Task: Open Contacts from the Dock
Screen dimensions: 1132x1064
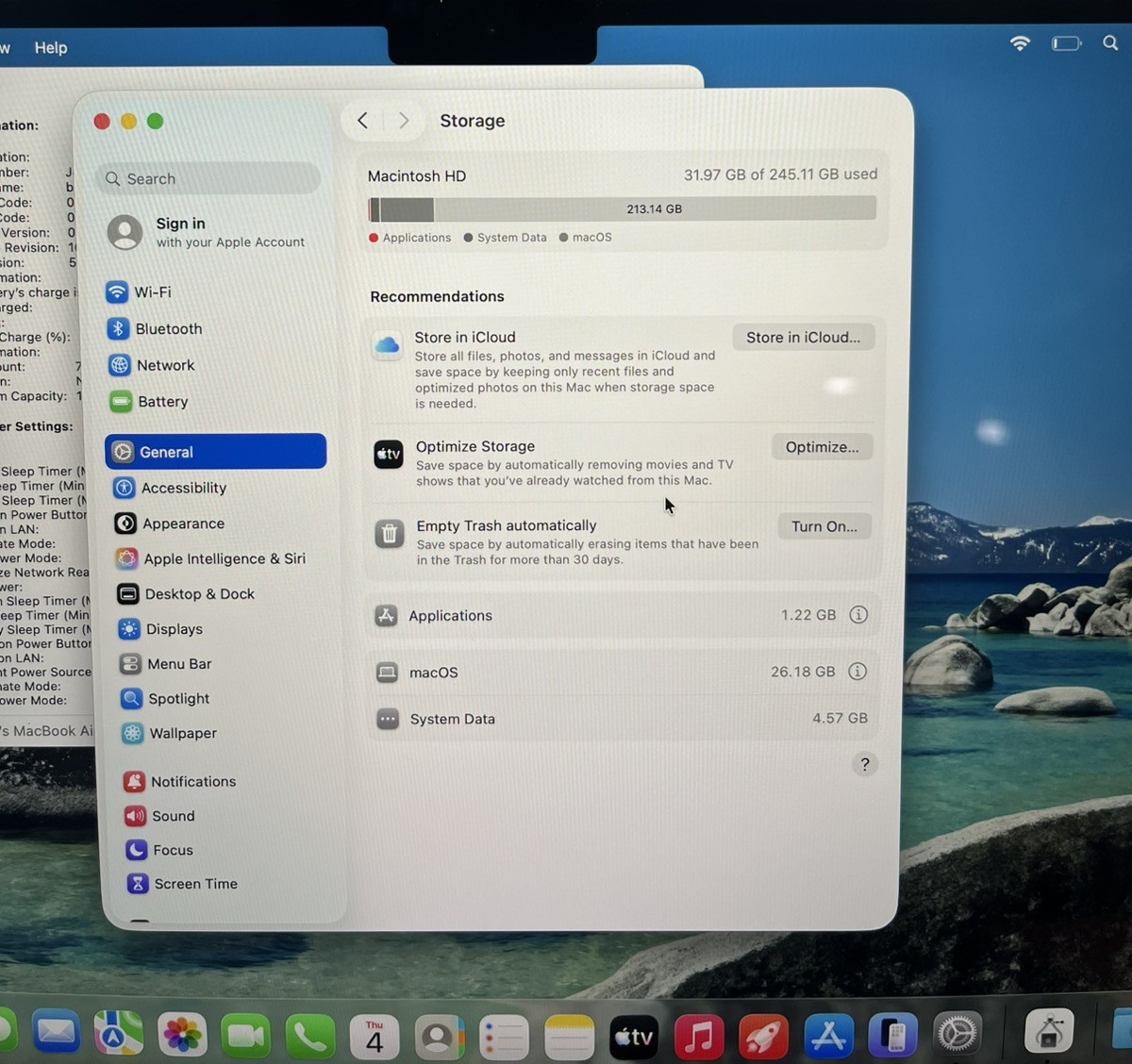Action: point(439,1038)
